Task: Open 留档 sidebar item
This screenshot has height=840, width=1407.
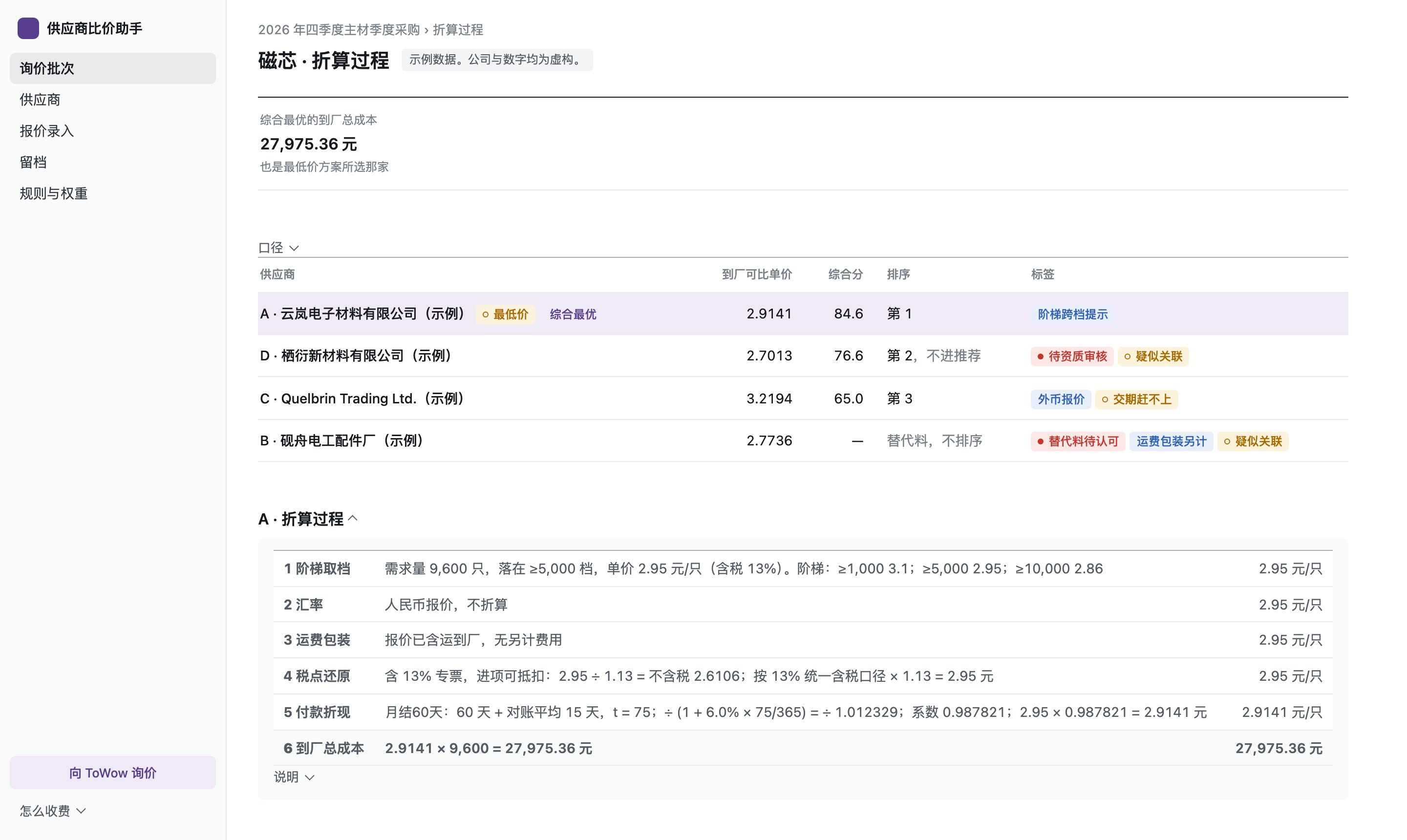Action: [113, 163]
